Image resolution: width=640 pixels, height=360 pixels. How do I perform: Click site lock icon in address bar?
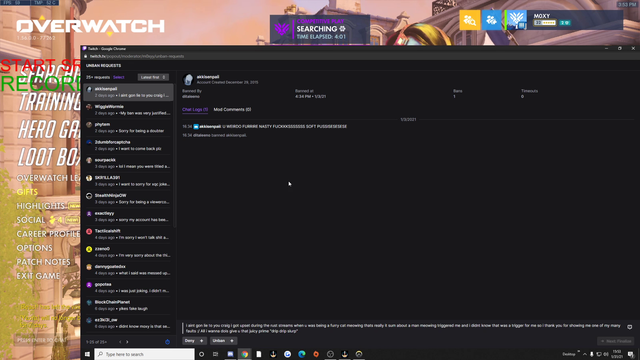coord(86,56)
